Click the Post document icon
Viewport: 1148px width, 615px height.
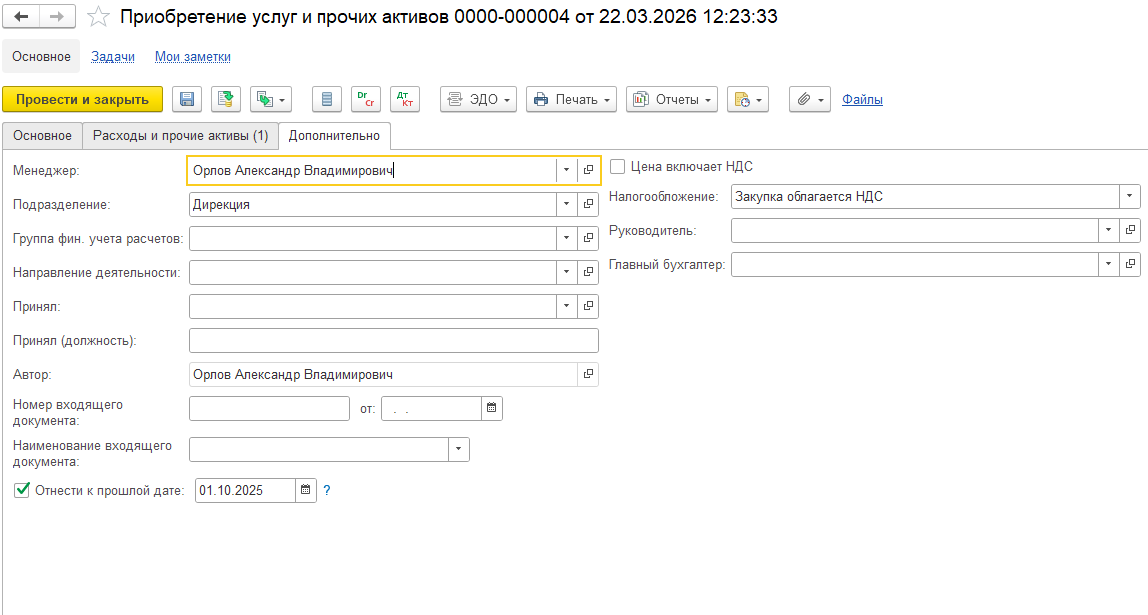(x=226, y=99)
